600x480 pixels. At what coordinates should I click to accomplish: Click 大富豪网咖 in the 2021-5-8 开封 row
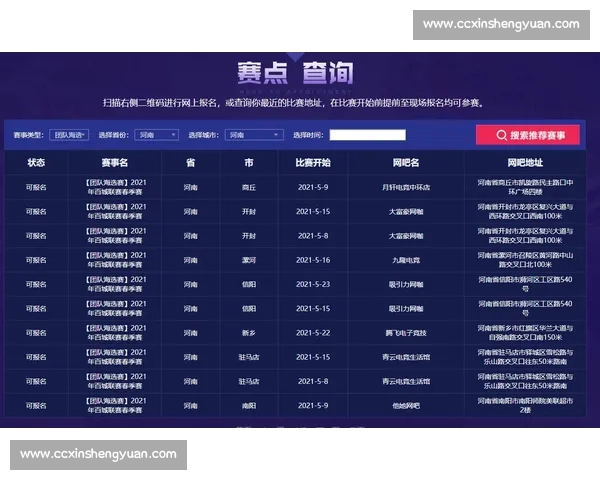[x=406, y=236]
